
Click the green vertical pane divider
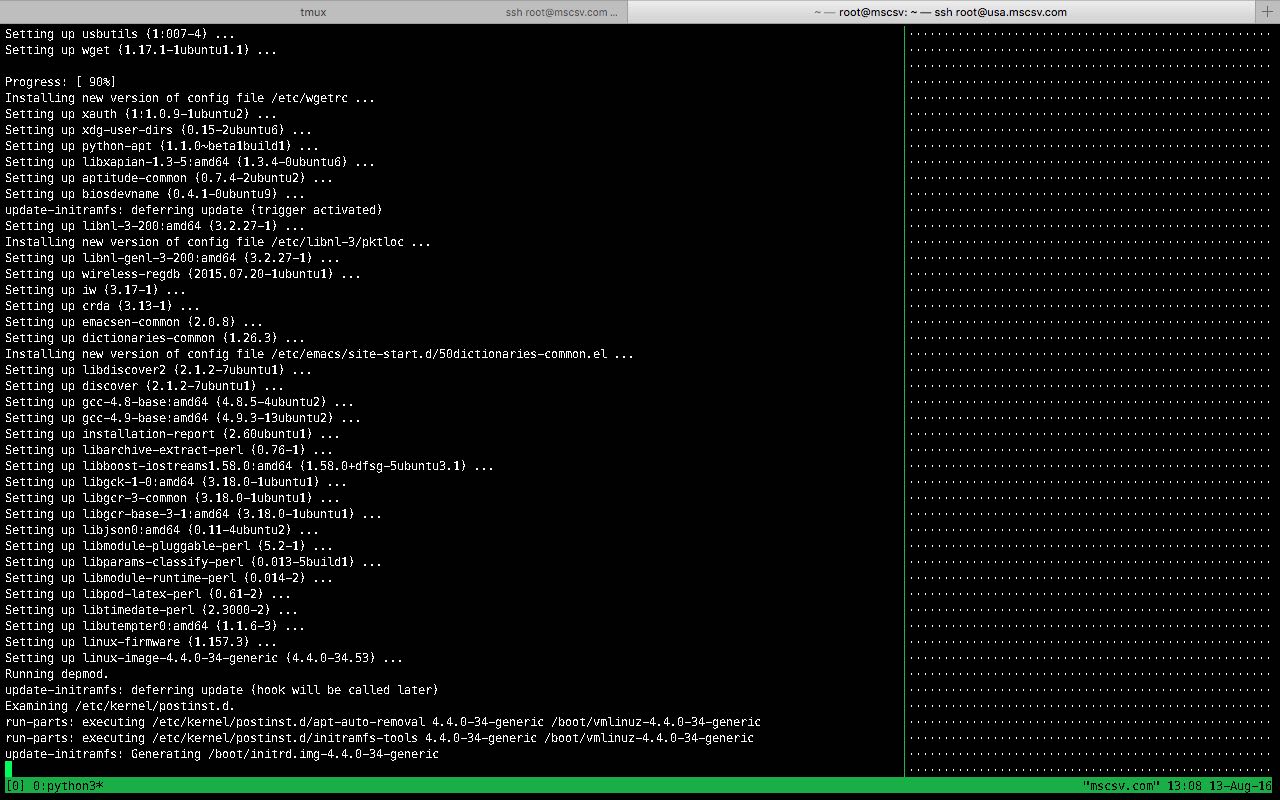tap(904, 400)
